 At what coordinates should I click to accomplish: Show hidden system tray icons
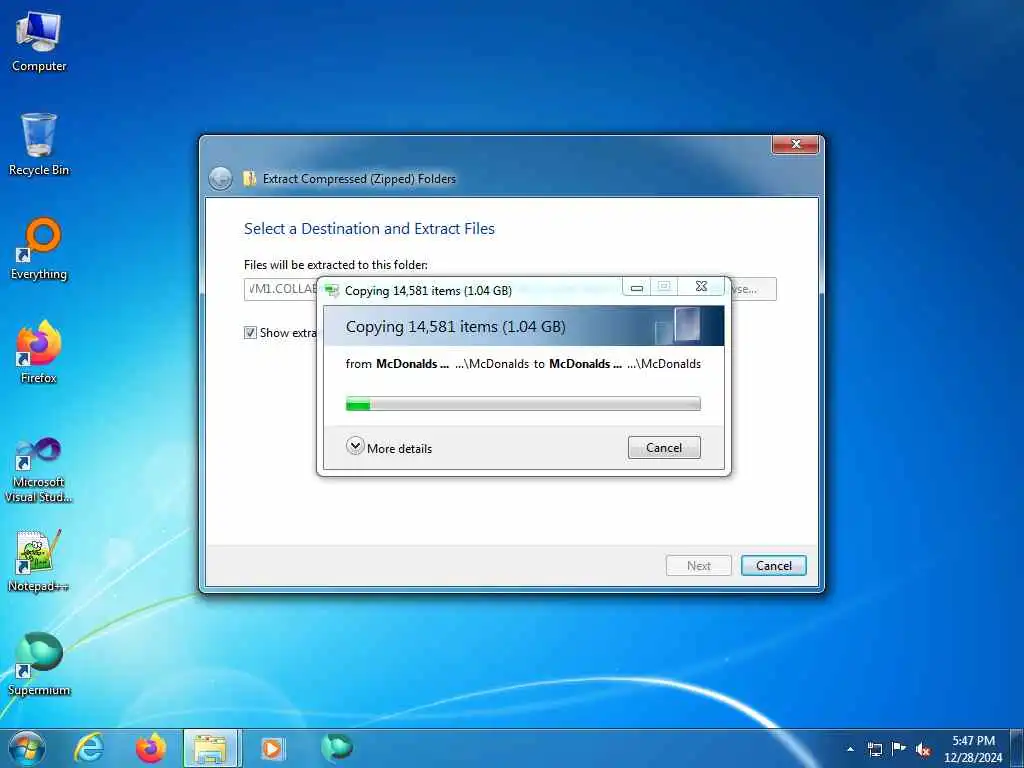pos(850,749)
